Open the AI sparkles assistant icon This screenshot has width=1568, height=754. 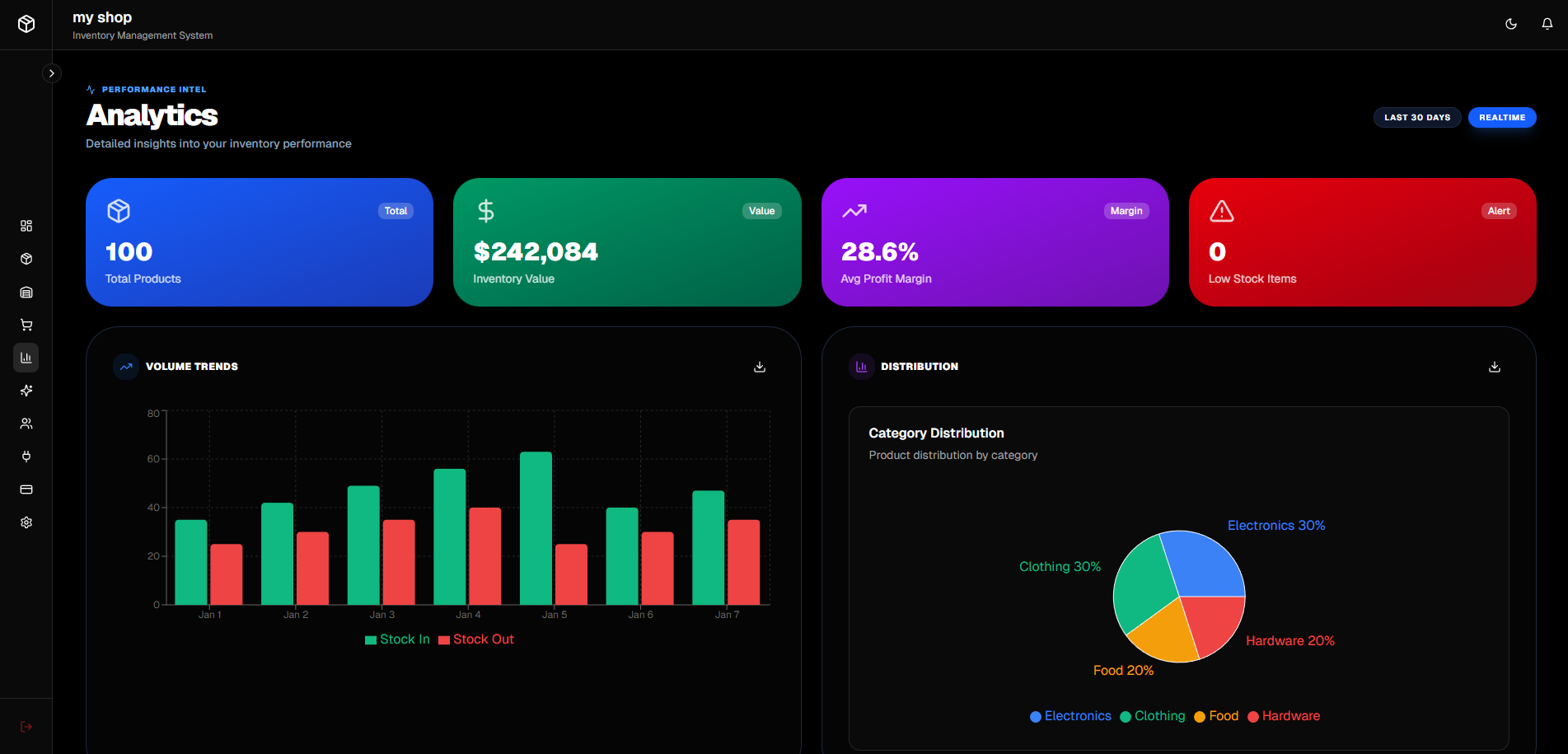pyautogui.click(x=26, y=391)
